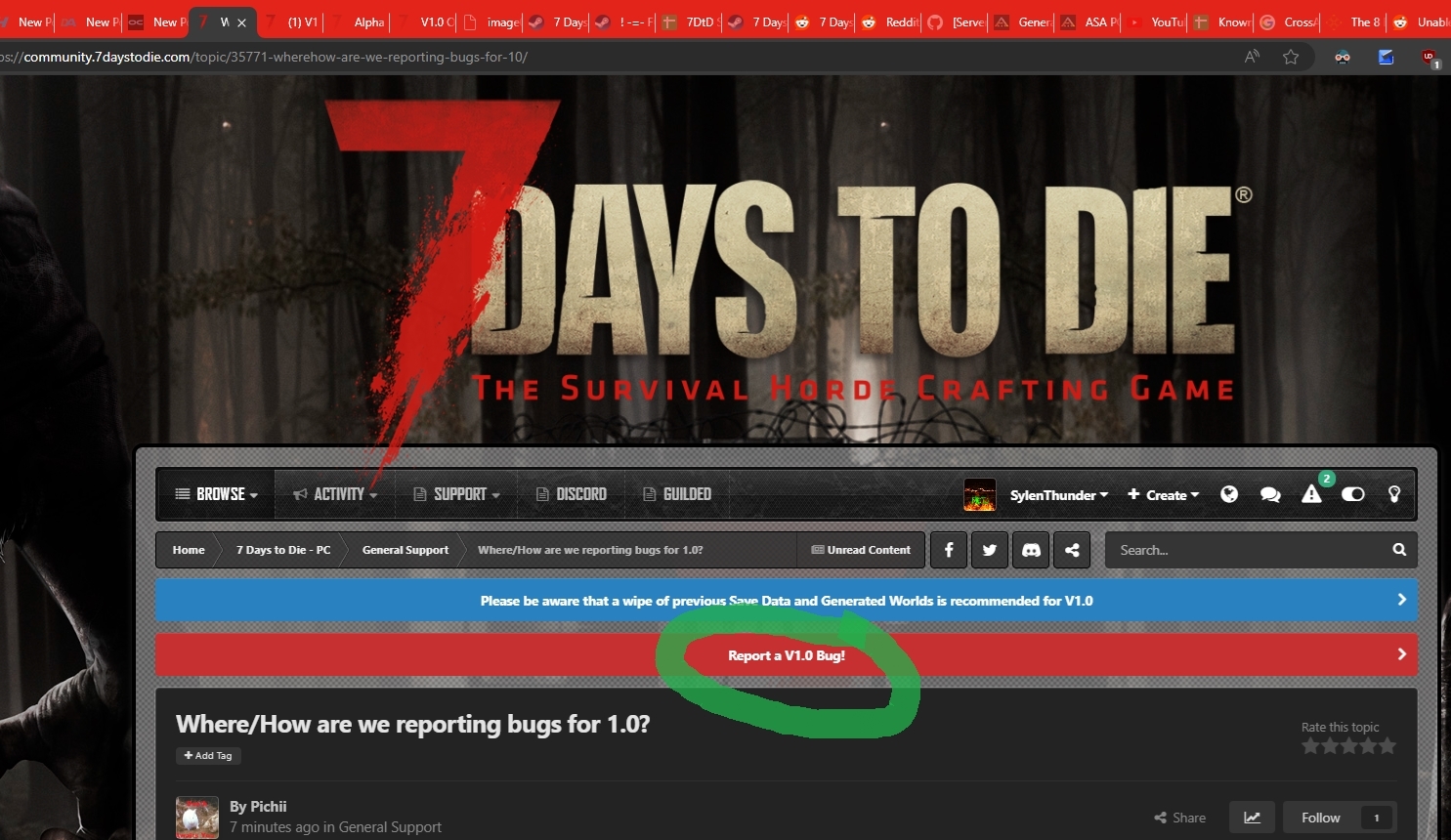
Task: Rate the topic five stars
Action: pyautogui.click(x=1387, y=746)
